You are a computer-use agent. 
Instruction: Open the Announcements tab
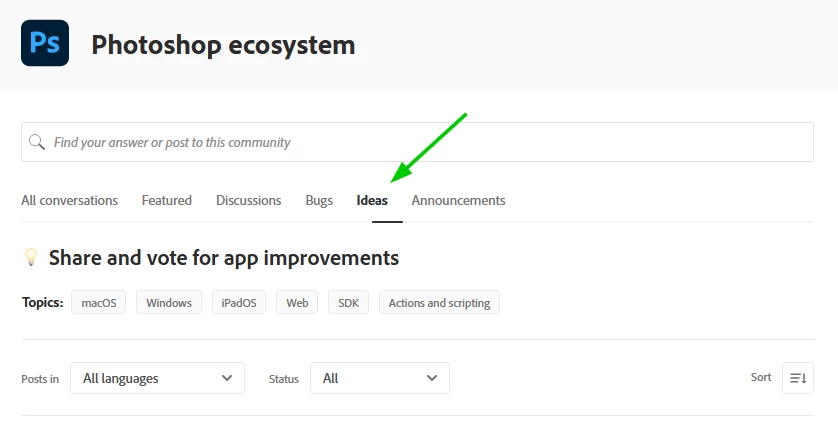(x=459, y=200)
